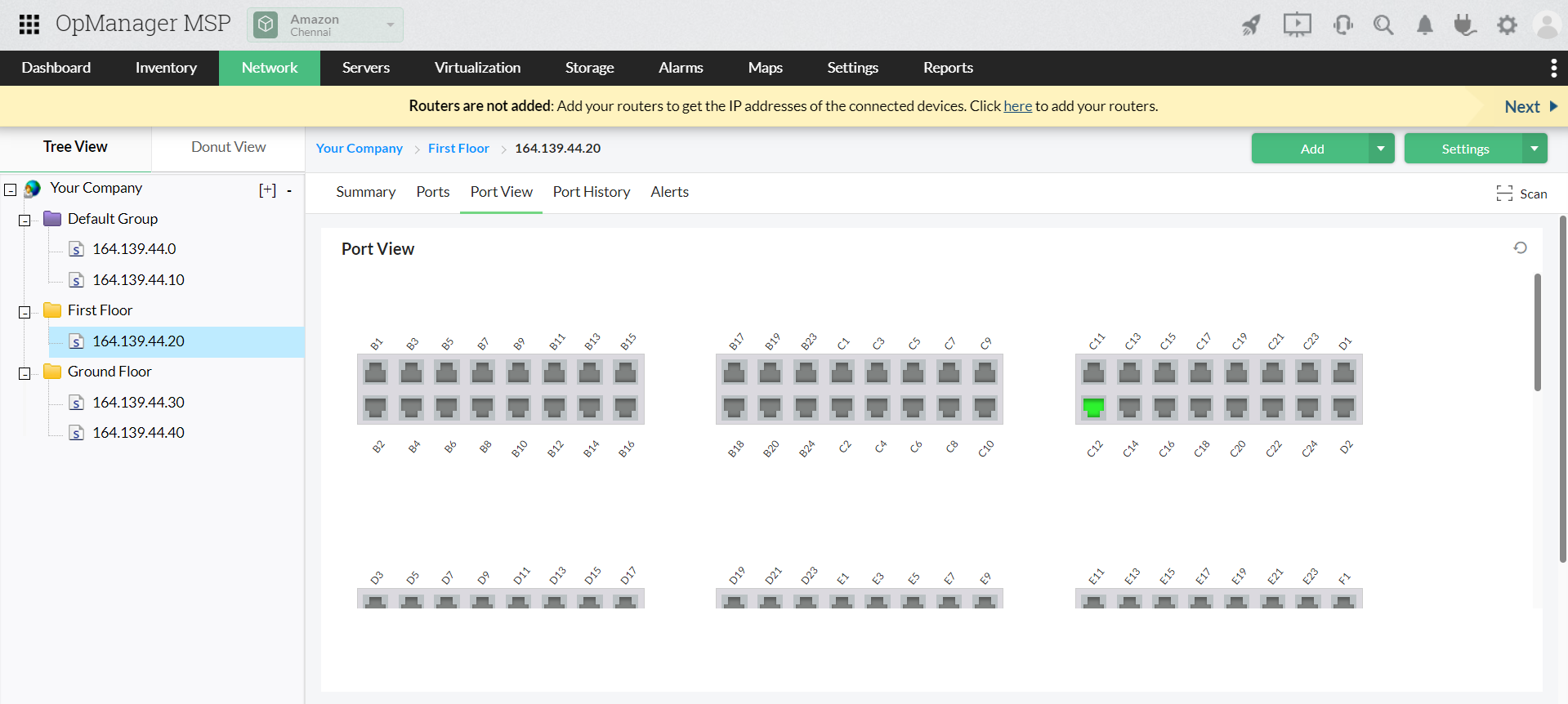Open the Add button dropdown arrow

tap(1381, 149)
